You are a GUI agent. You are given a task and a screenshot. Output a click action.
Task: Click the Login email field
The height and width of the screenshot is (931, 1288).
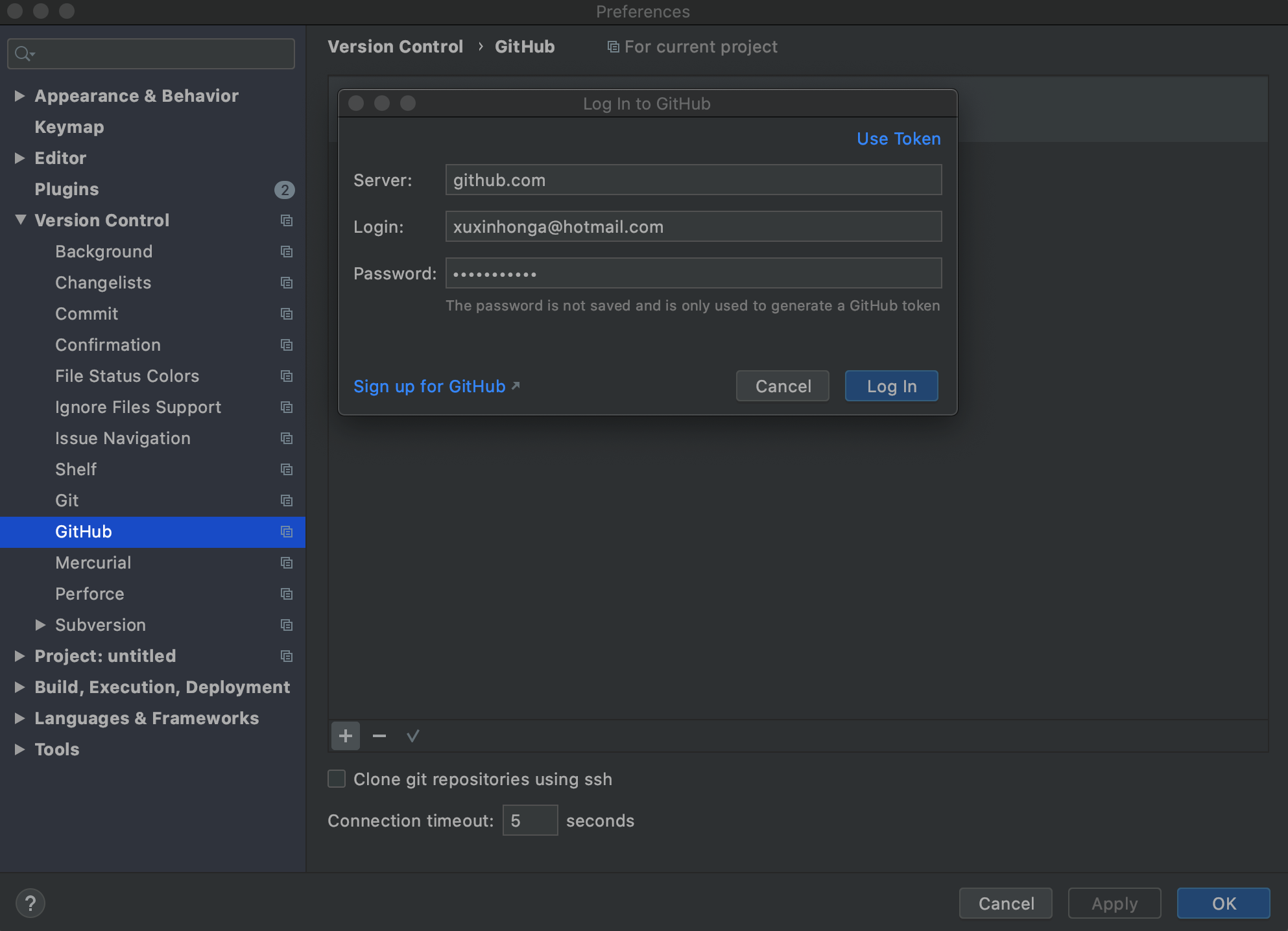[693, 226]
